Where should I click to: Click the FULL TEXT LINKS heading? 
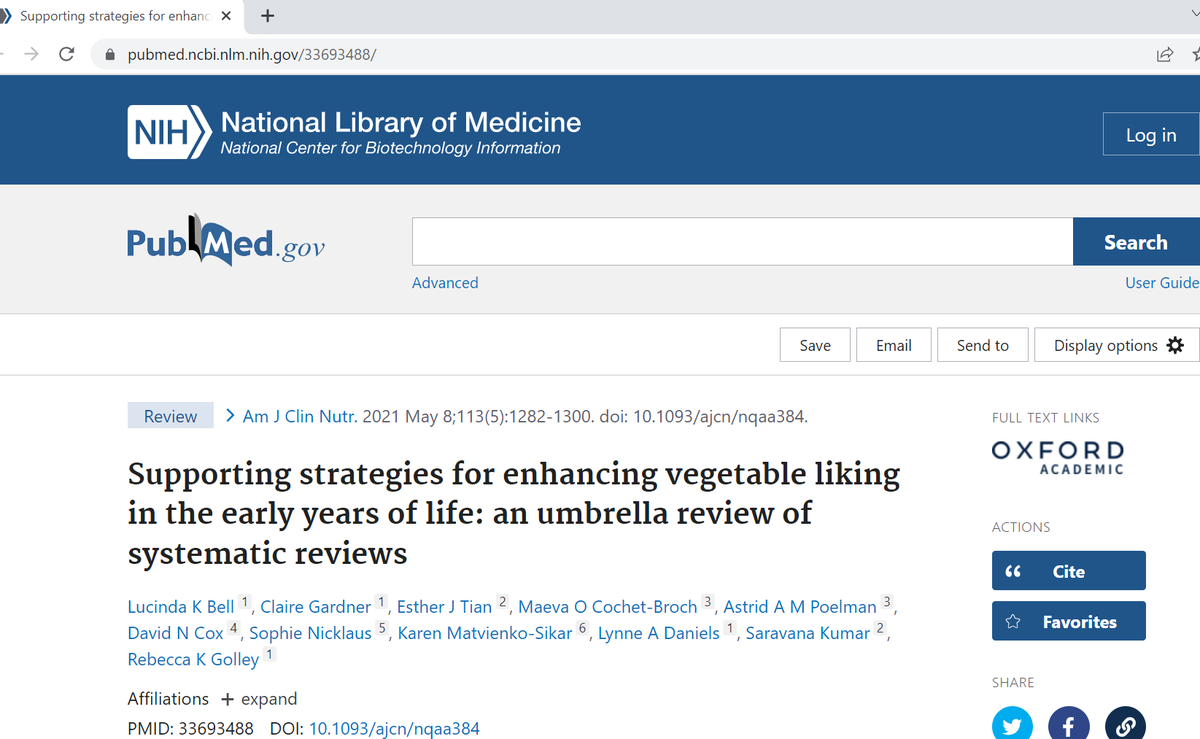[1045, 417]
